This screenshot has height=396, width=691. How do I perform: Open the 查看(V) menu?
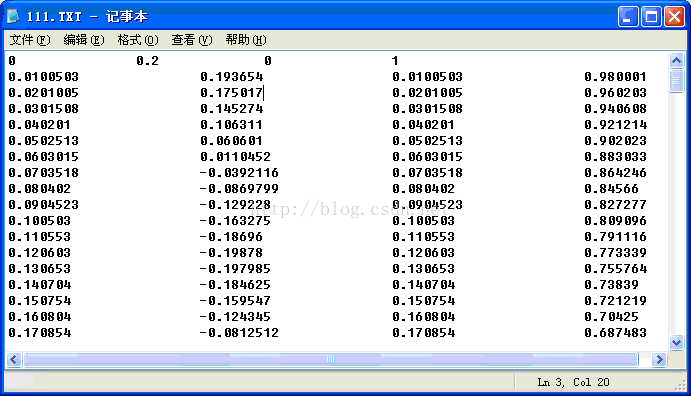tap(192, 40)
